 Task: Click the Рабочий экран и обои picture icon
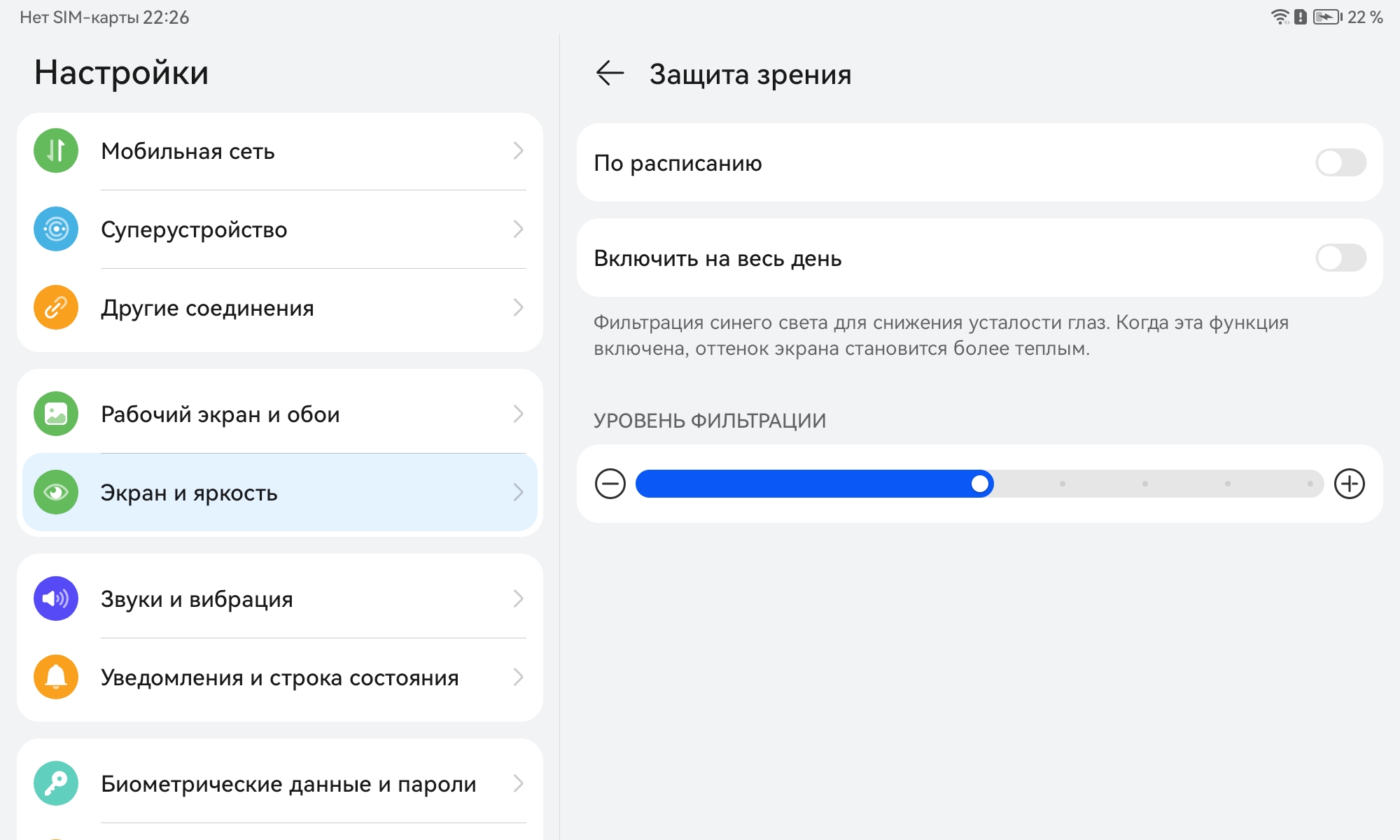(x=55, y=414)
